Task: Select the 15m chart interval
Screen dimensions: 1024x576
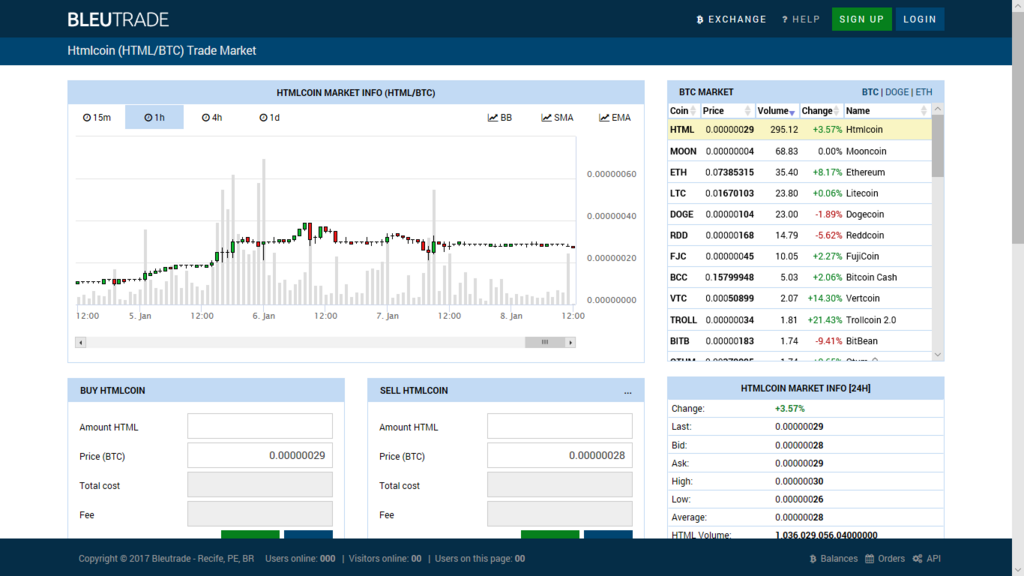Action: point(97,118)
